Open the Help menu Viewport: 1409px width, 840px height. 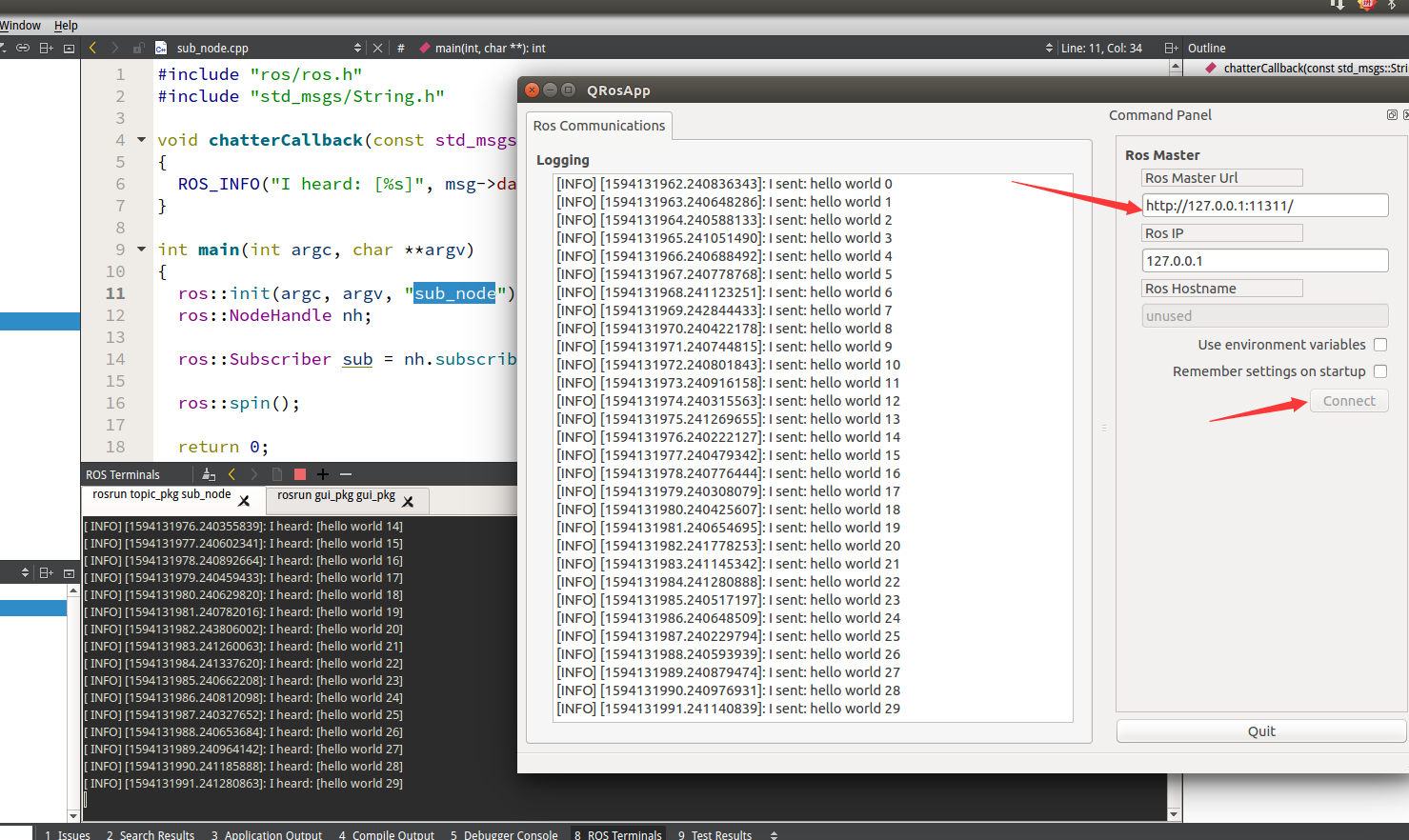point(66,26)
